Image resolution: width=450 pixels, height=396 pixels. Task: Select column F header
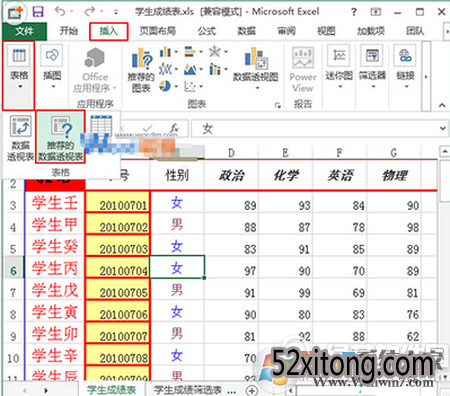(340, 153)
